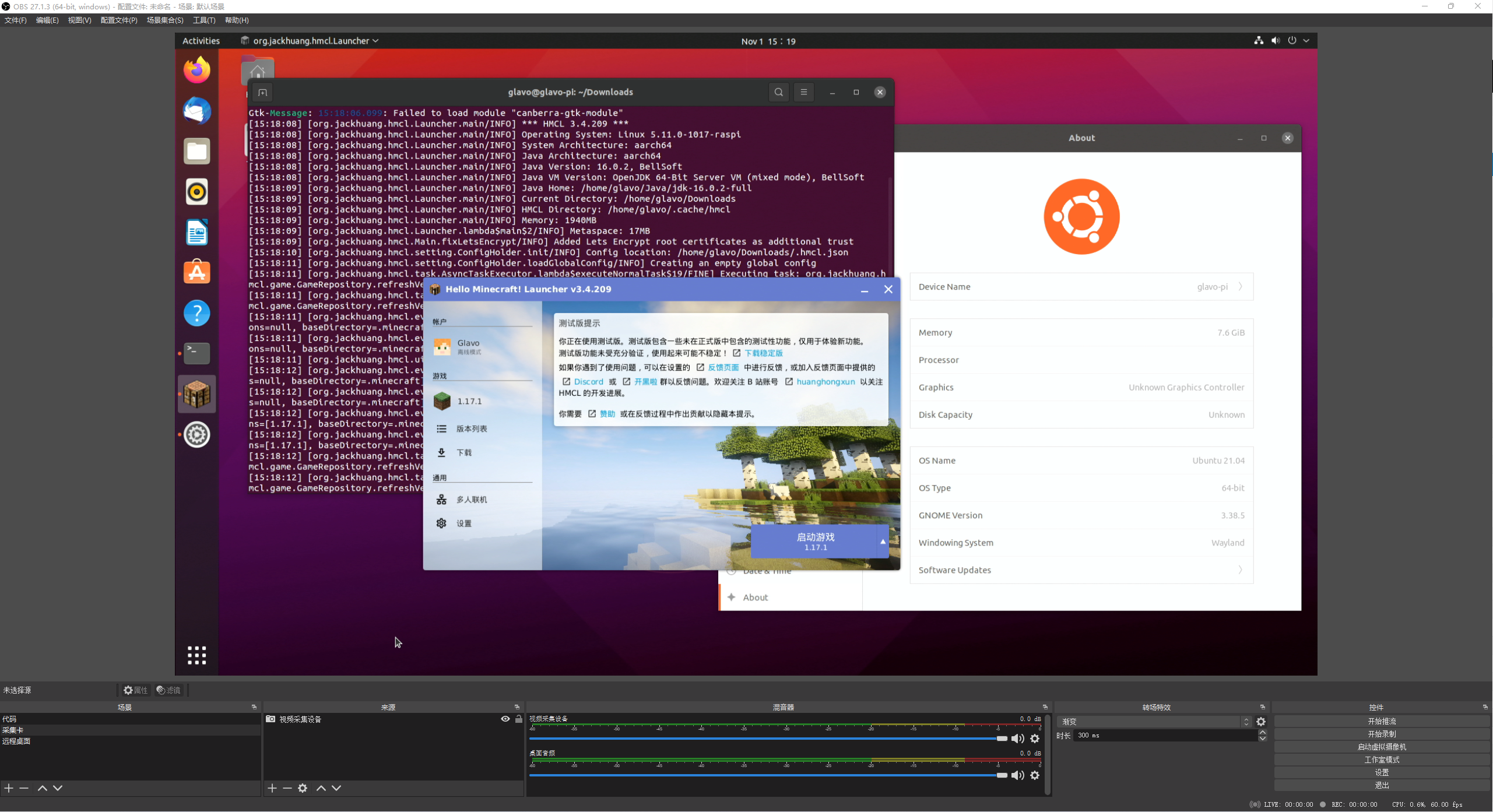This screenshot has height=812, width=1493.
Task: Select the 1.17.1 game version entry
Action: click(469, 401)
